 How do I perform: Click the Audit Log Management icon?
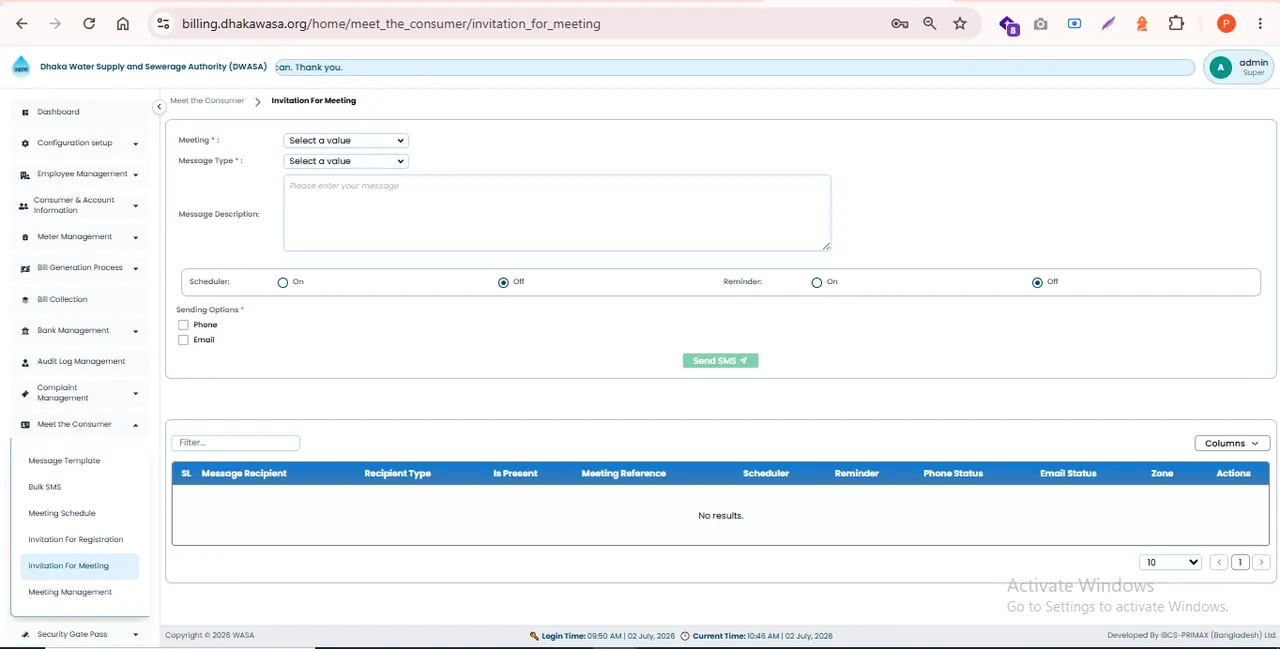(25, 362)
